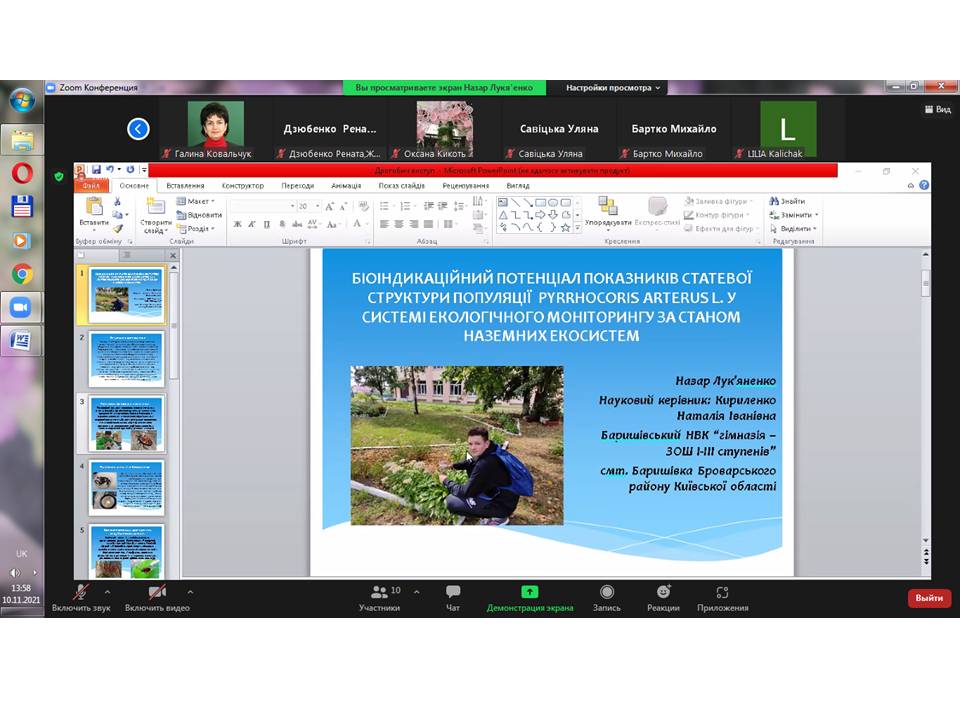Open the Participants list icon
Viewport: 960px width, 720px height.
tap(379, 592)
